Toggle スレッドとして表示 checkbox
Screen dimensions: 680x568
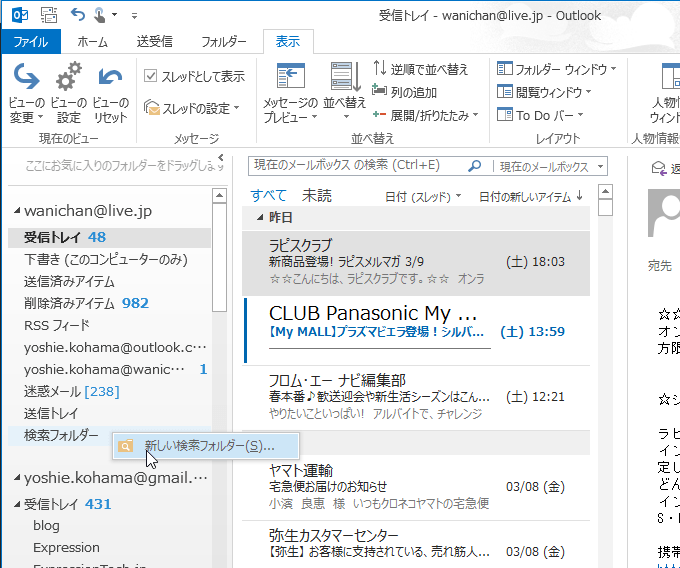click(x=150, y=76)
